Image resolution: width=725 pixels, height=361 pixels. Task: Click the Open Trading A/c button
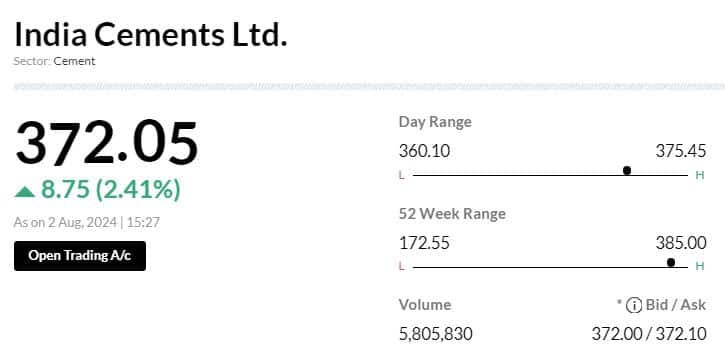tap(80, 256)
